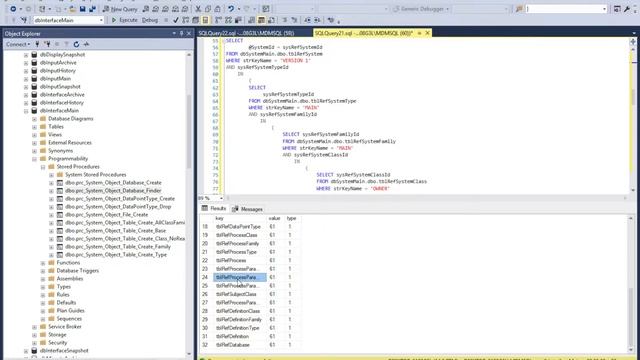
Task: Click the Disconnect icon in Object Explorer
Action: 47,44
